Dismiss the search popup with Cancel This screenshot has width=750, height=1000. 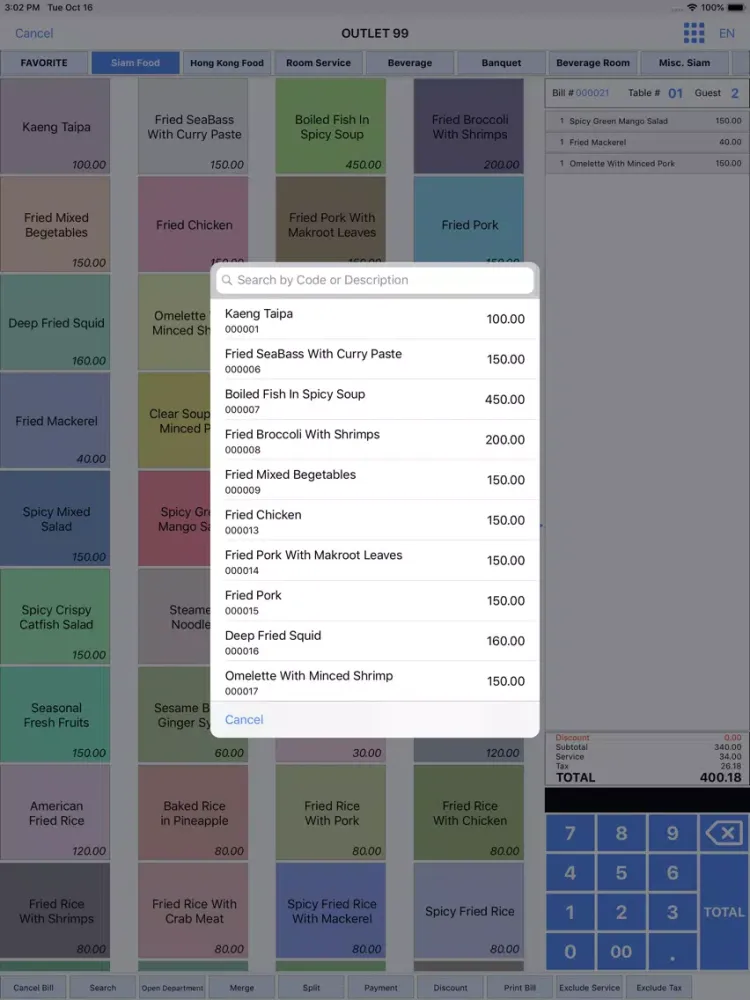click(x=244, y=720)
